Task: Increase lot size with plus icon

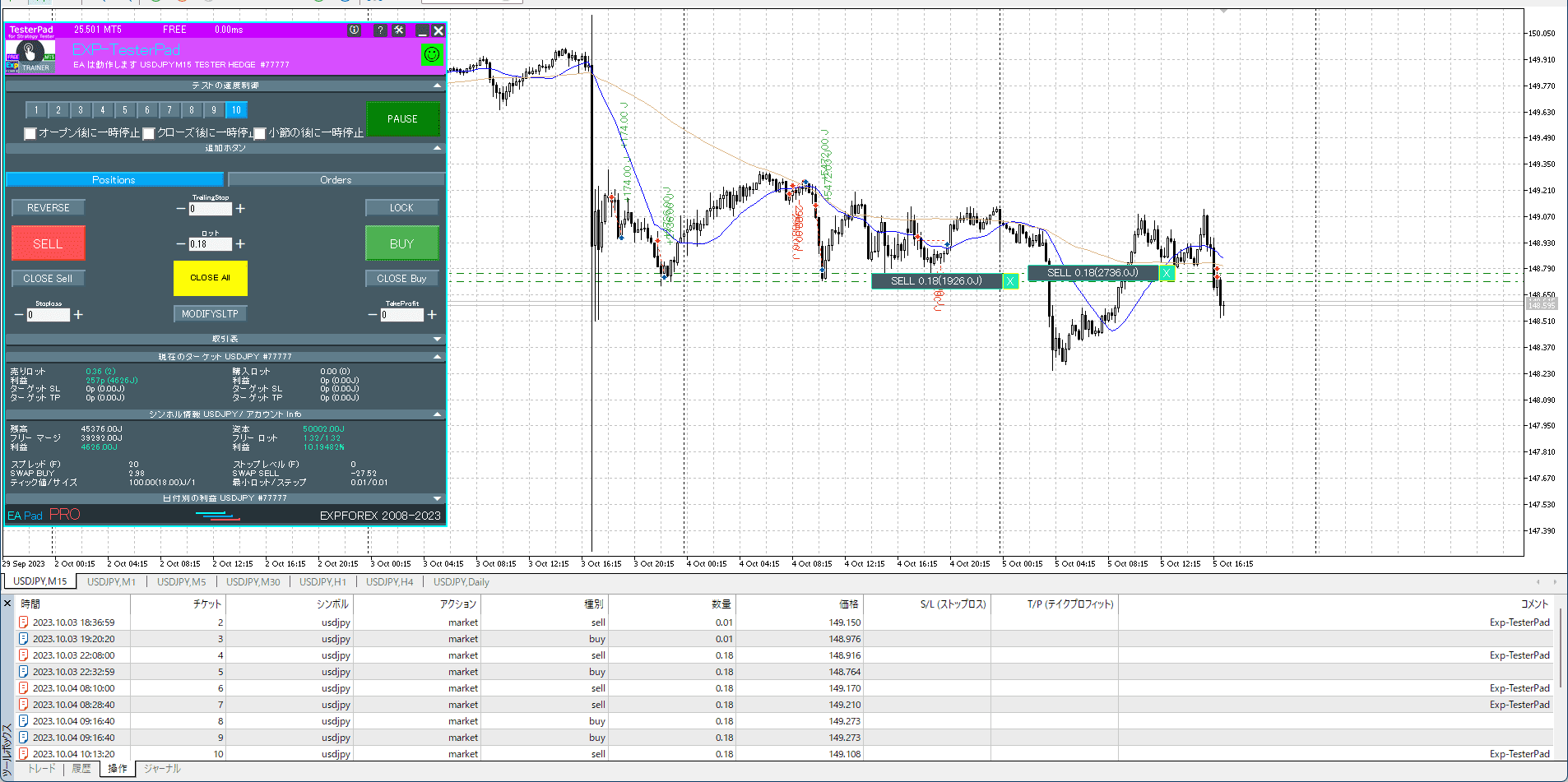Action: coord(240,244)
